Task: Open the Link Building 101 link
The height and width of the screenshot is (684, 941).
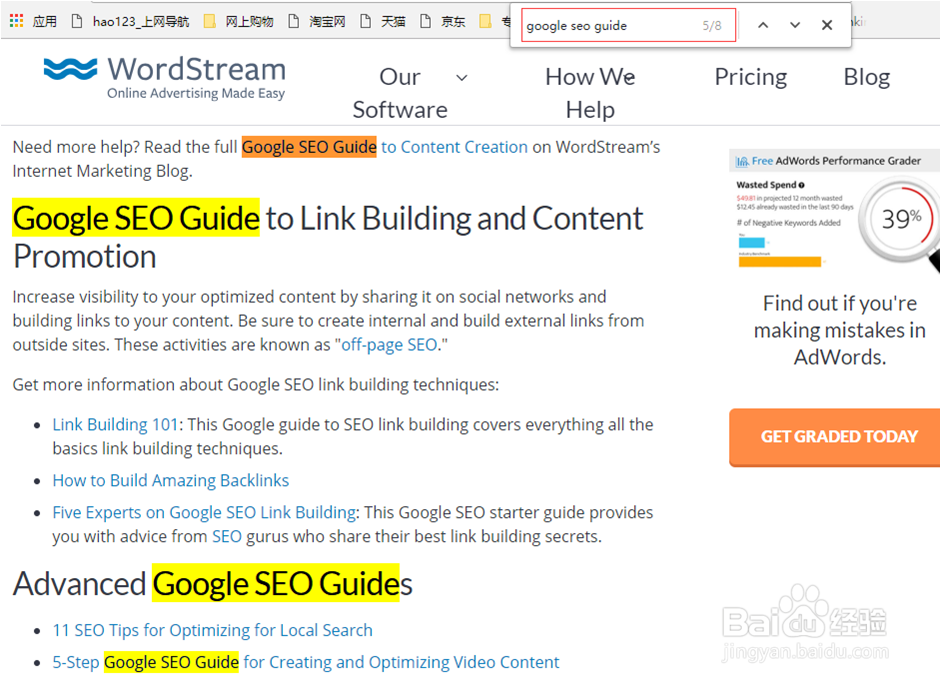Action: (115, 425)
